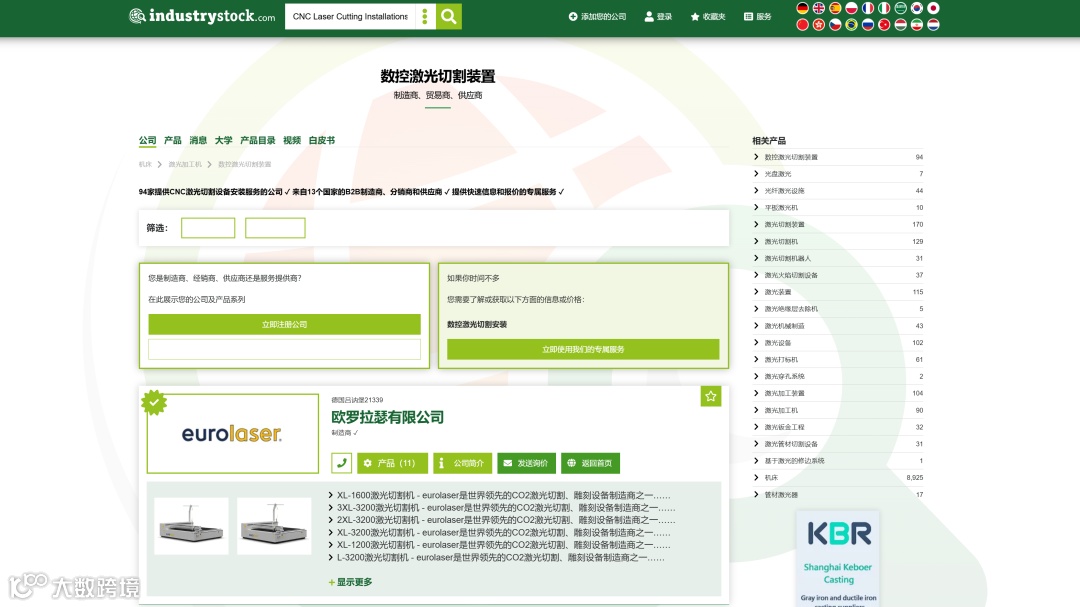This screenshot has height=607, width=1080.
Task: Open the first laser cutter product thumbnail
Action: coord(191,526)
